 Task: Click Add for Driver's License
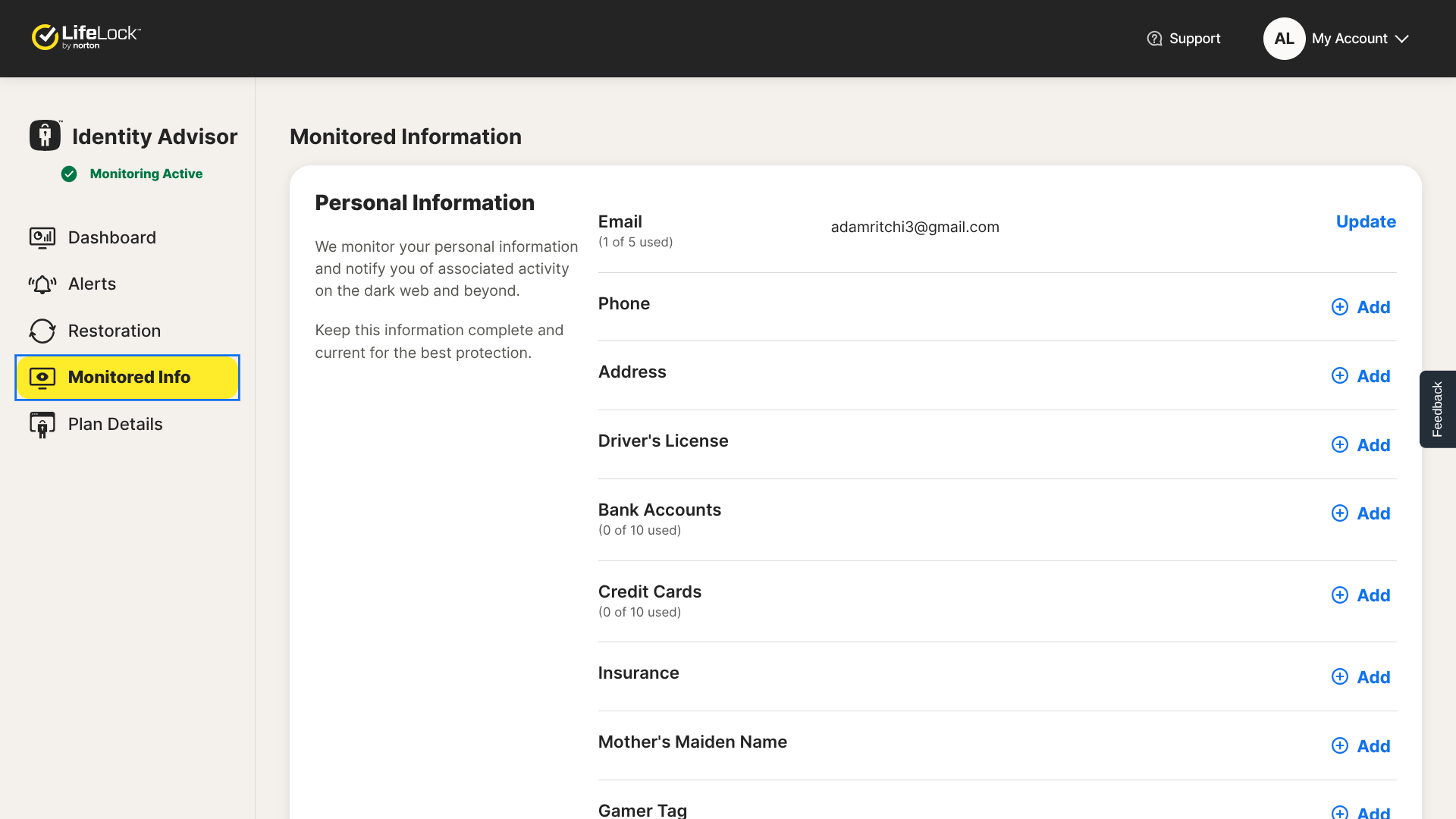[1373, 446]
